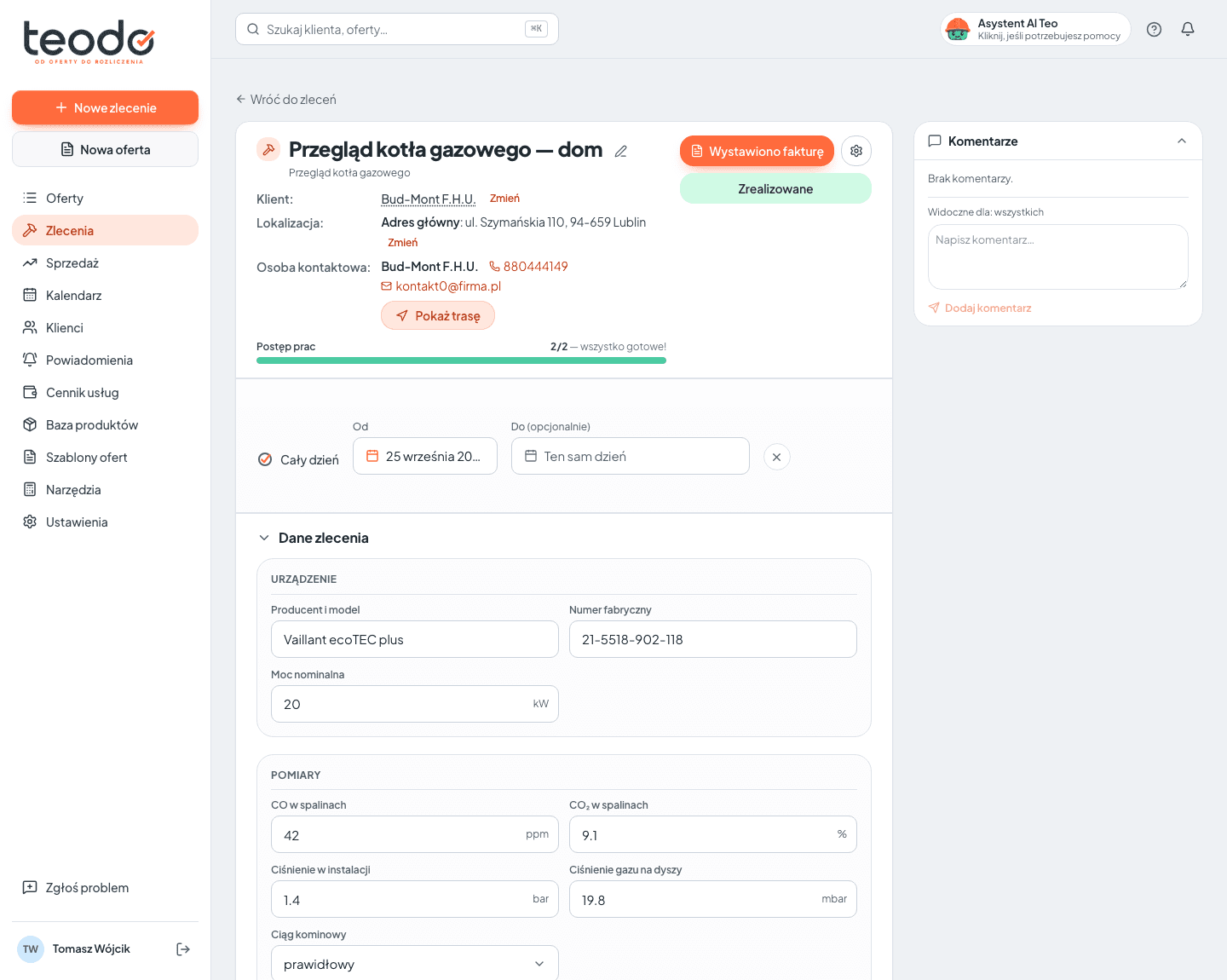The height and width of the screenshot is (980, 1227).
Task: Click Wróć do zleceń link
Action: click(x=286, y=100)
